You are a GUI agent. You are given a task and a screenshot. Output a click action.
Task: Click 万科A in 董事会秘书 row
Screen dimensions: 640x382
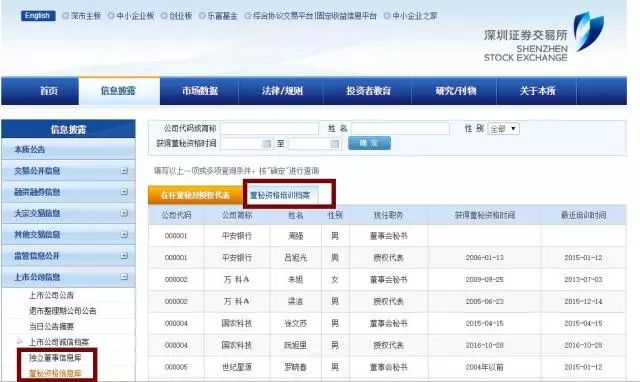click(236, 280)
